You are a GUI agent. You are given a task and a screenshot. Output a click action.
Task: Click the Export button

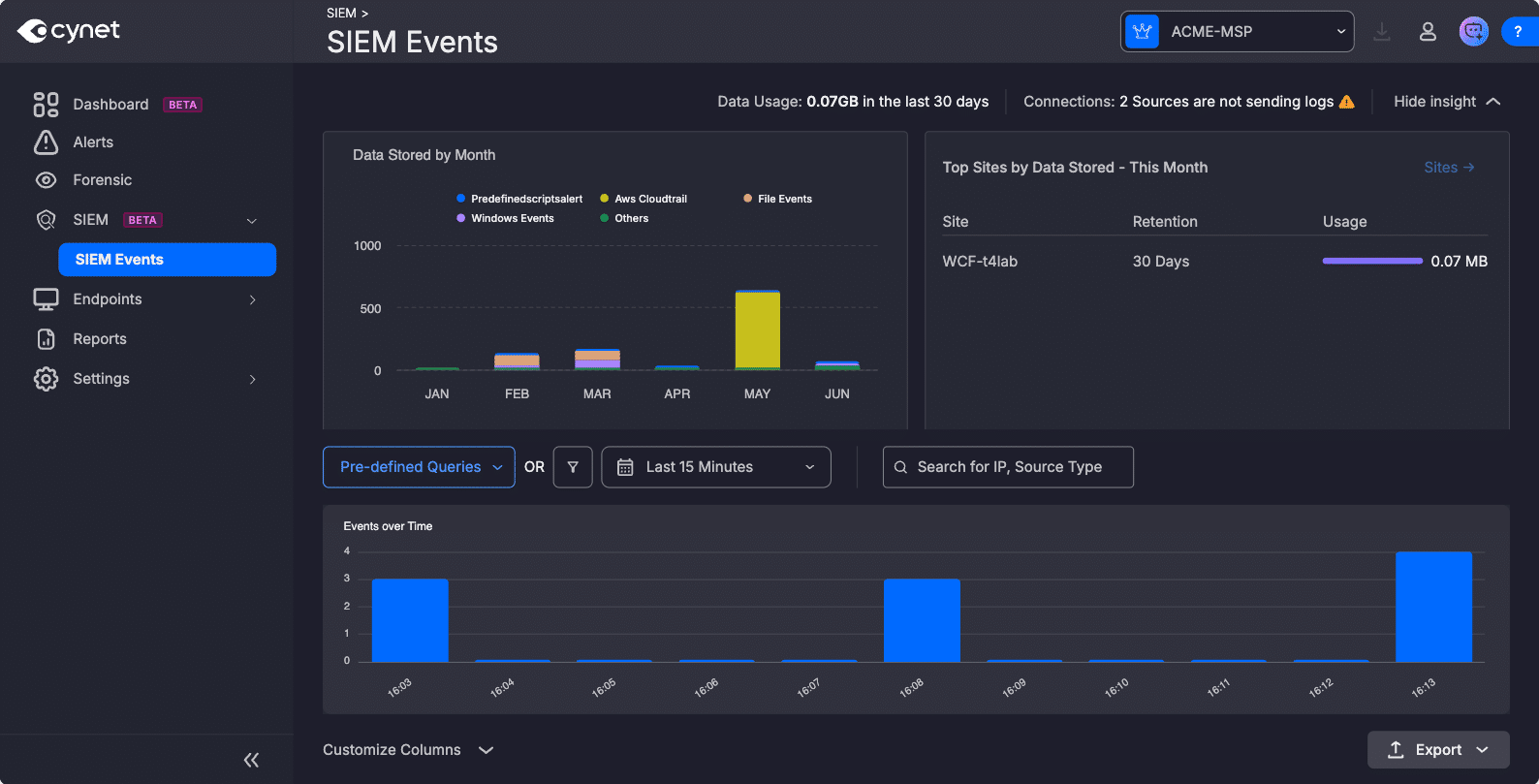[1438, 750]
